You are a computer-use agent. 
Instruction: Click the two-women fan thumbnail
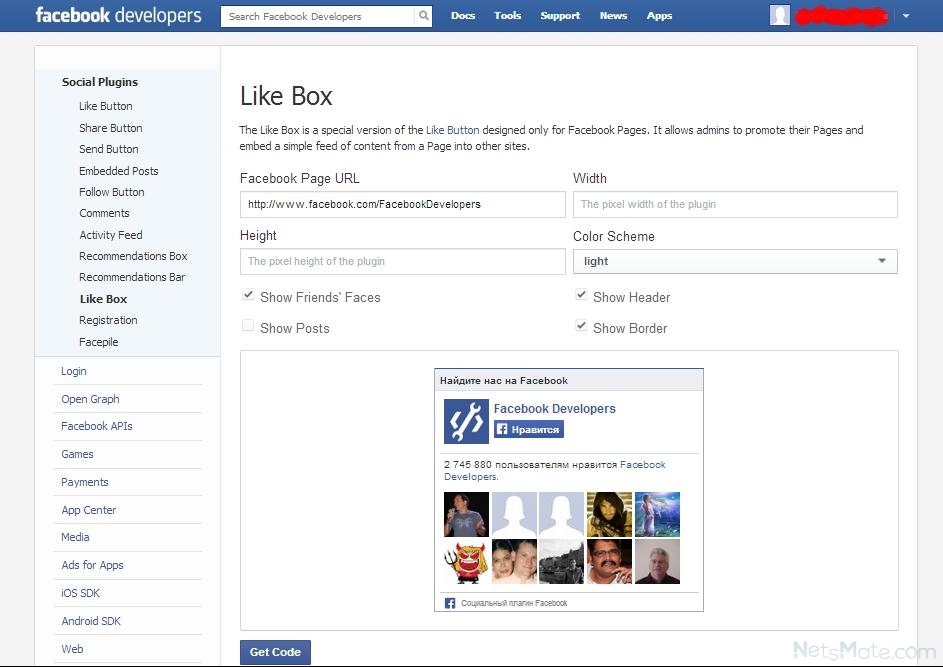point(514,561)
